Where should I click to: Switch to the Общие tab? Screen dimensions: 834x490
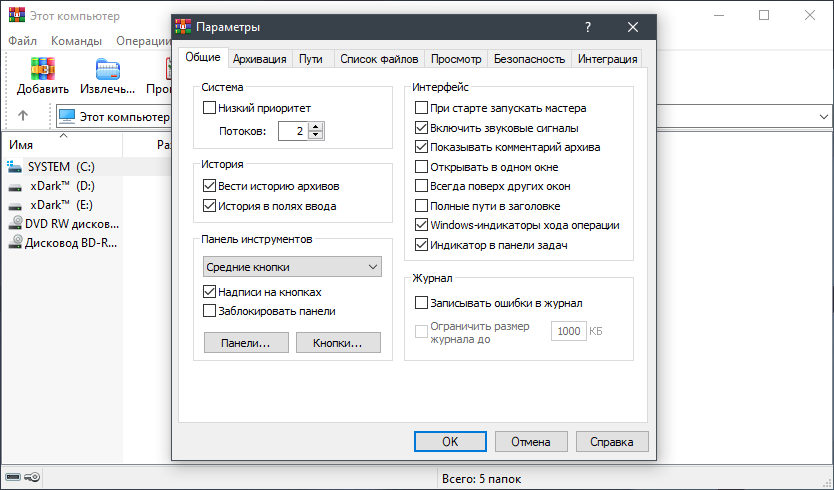pyautogui.click(x=203, y=57)
